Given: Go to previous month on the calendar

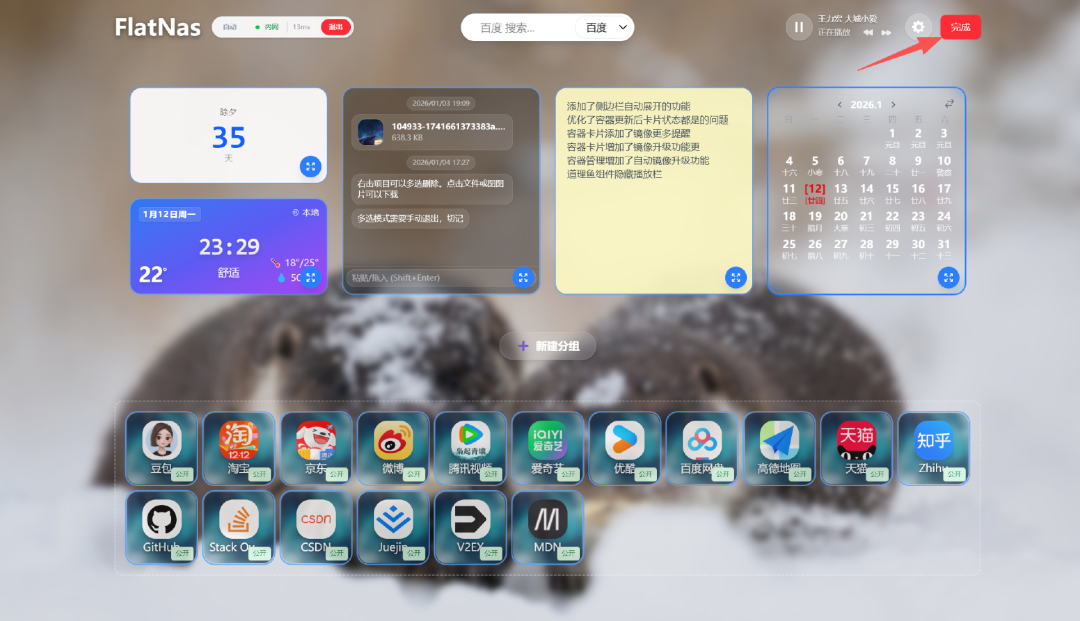Looking at the screenshot, I should [x=839, y=104].
